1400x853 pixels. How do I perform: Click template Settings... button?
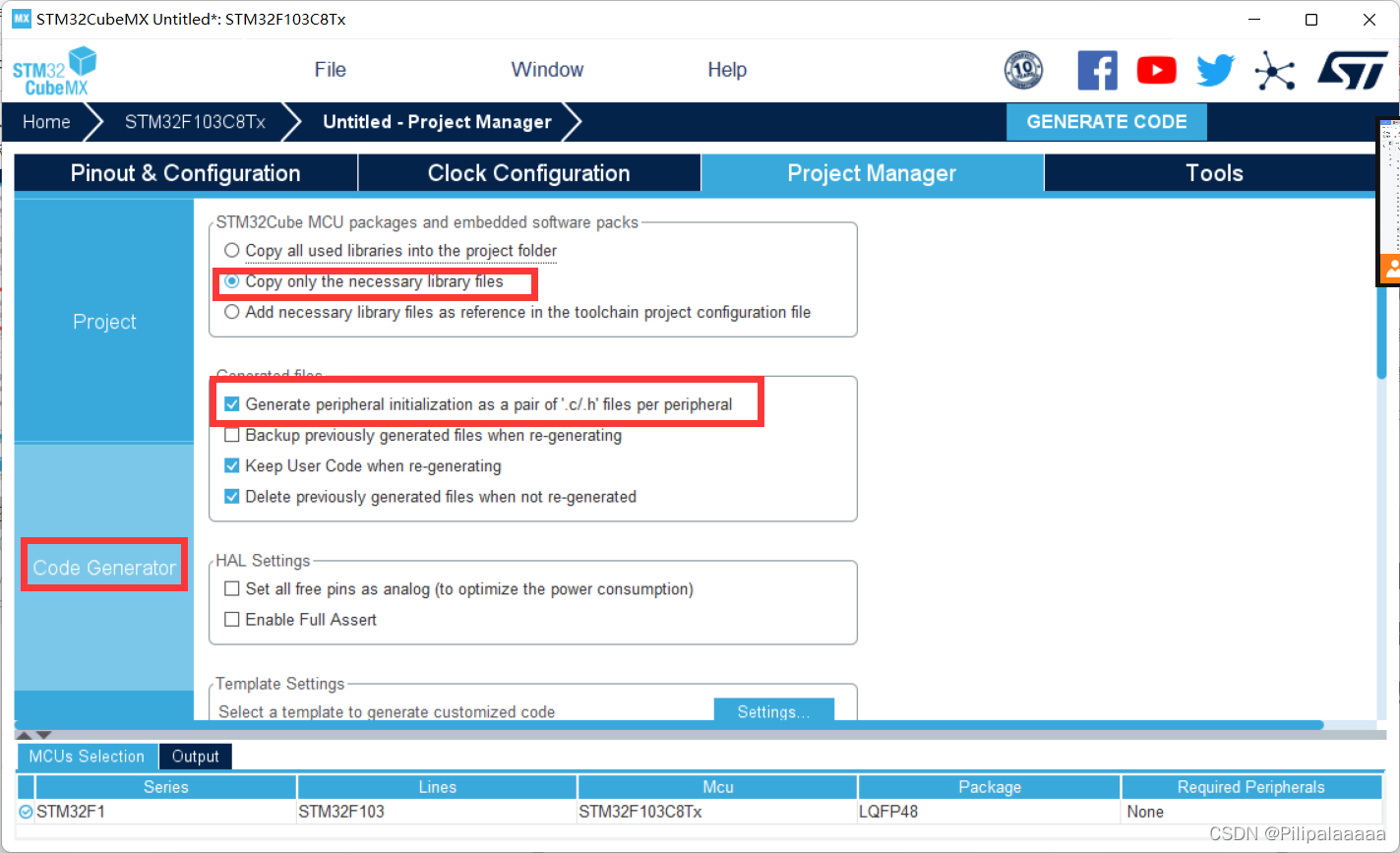pyautogui.click(x=773, y=711)
